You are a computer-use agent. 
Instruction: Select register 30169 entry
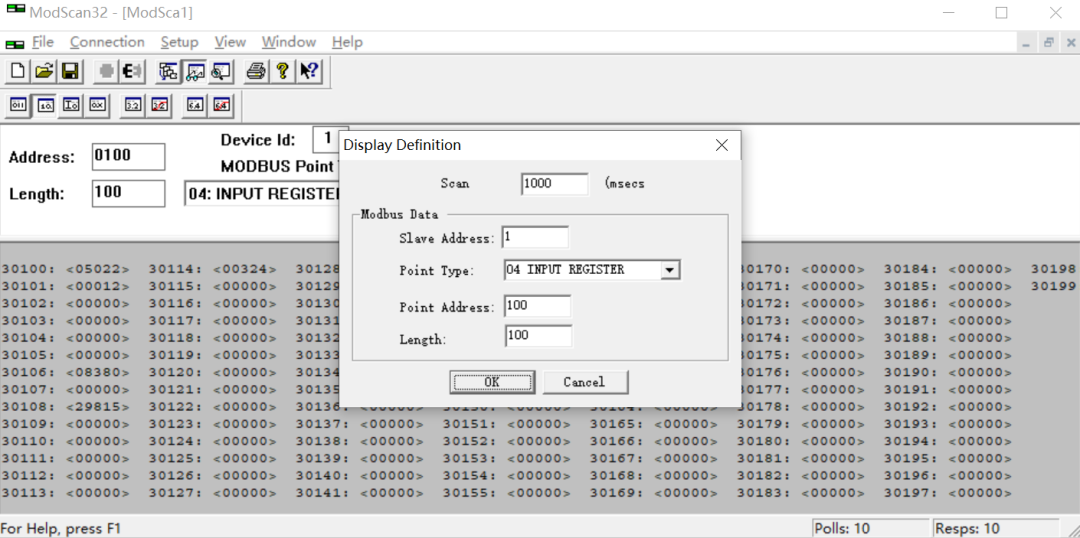point(654,493)
